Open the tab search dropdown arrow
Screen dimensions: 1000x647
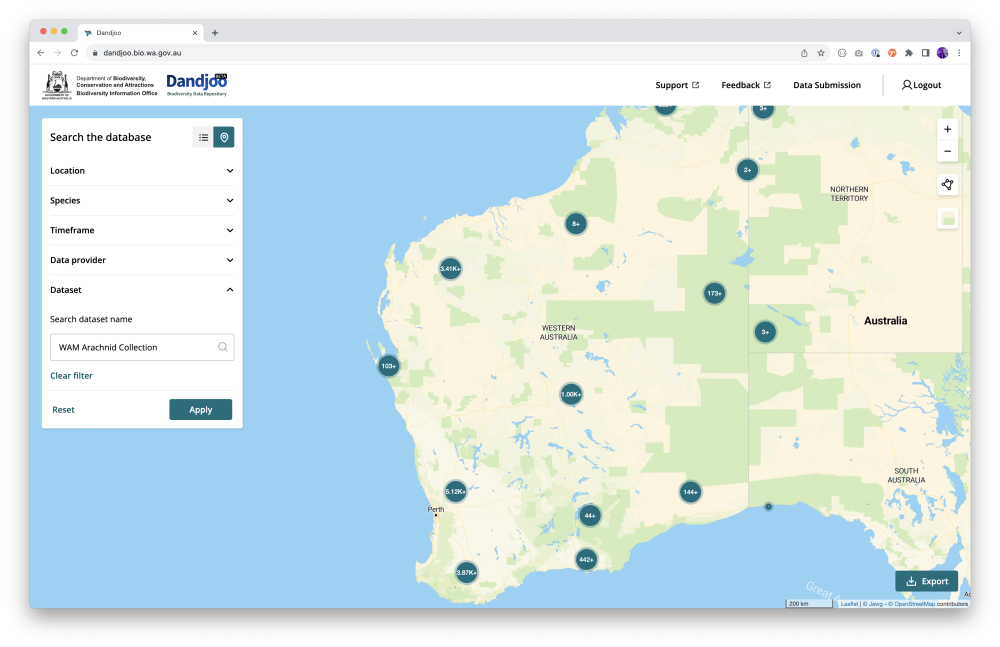click(959, 33)
